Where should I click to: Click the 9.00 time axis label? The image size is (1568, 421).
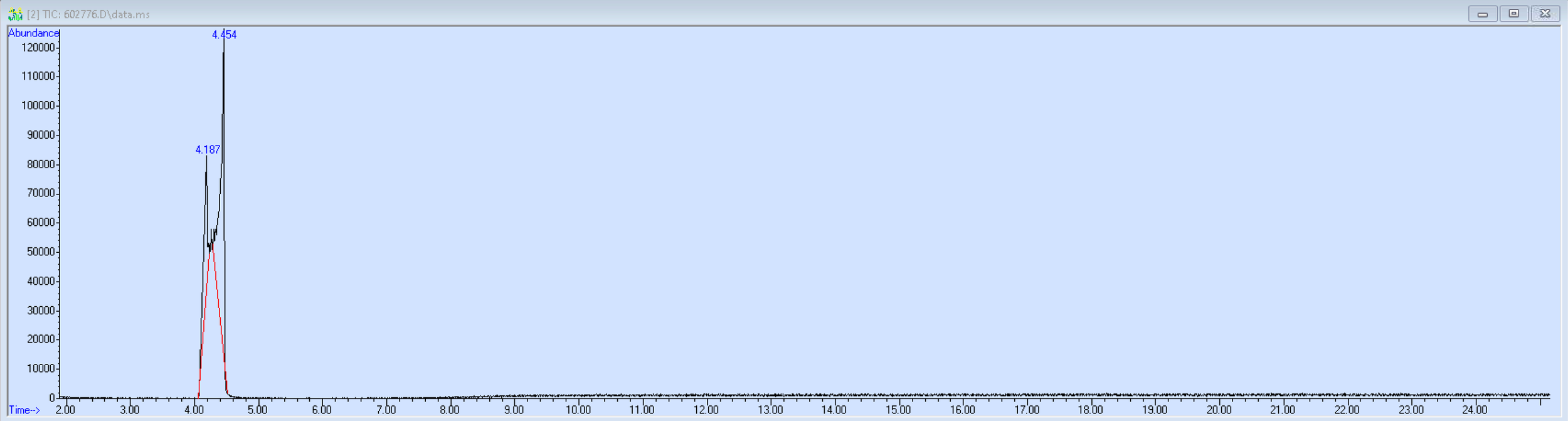coord(514,410)
